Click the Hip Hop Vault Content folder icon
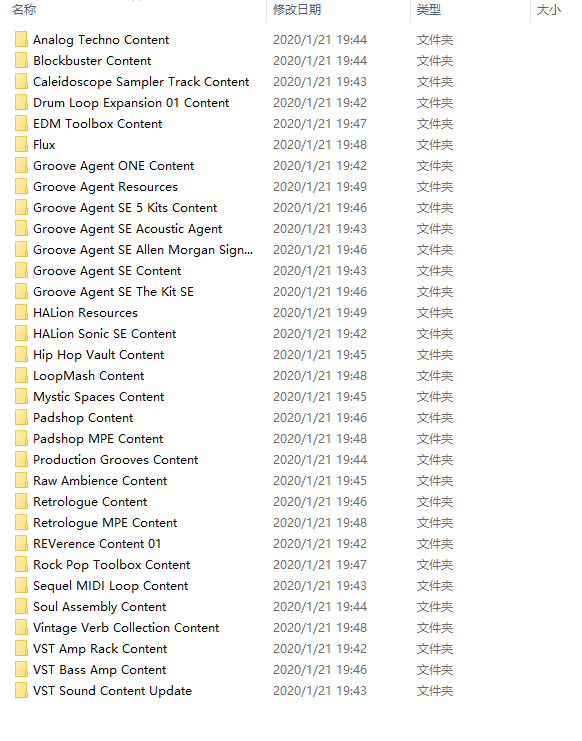This screenshot has width=582, height=741. (21, 355)
